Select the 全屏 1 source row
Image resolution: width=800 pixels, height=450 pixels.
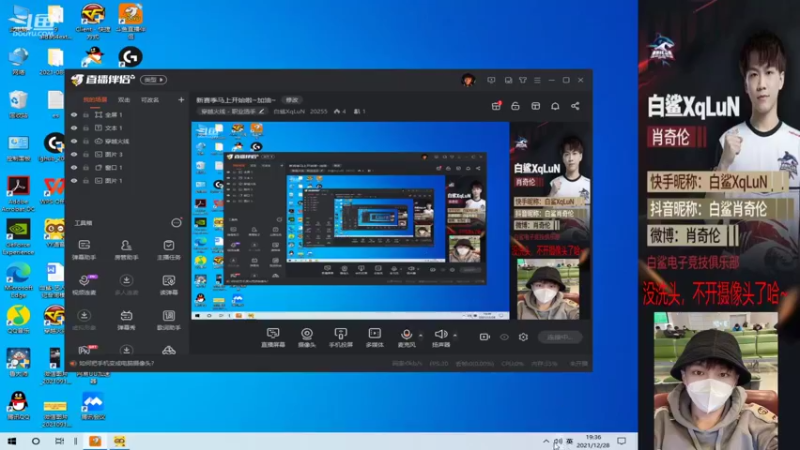coord(128,115)
